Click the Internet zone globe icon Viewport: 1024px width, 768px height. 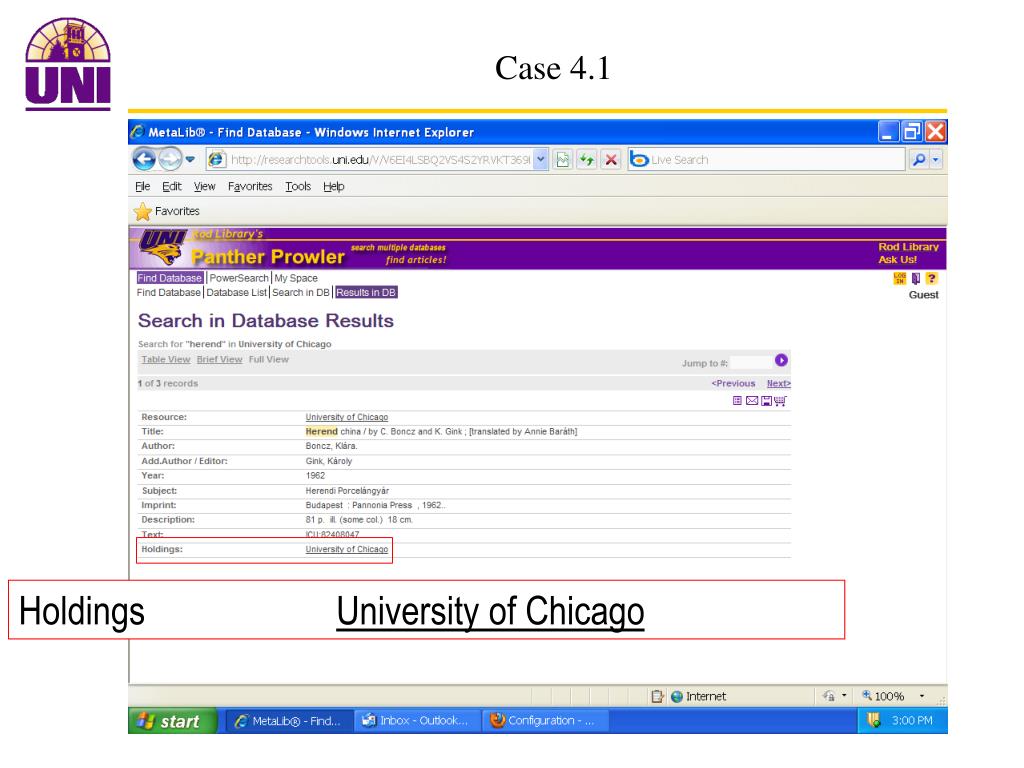click(677, 696)
